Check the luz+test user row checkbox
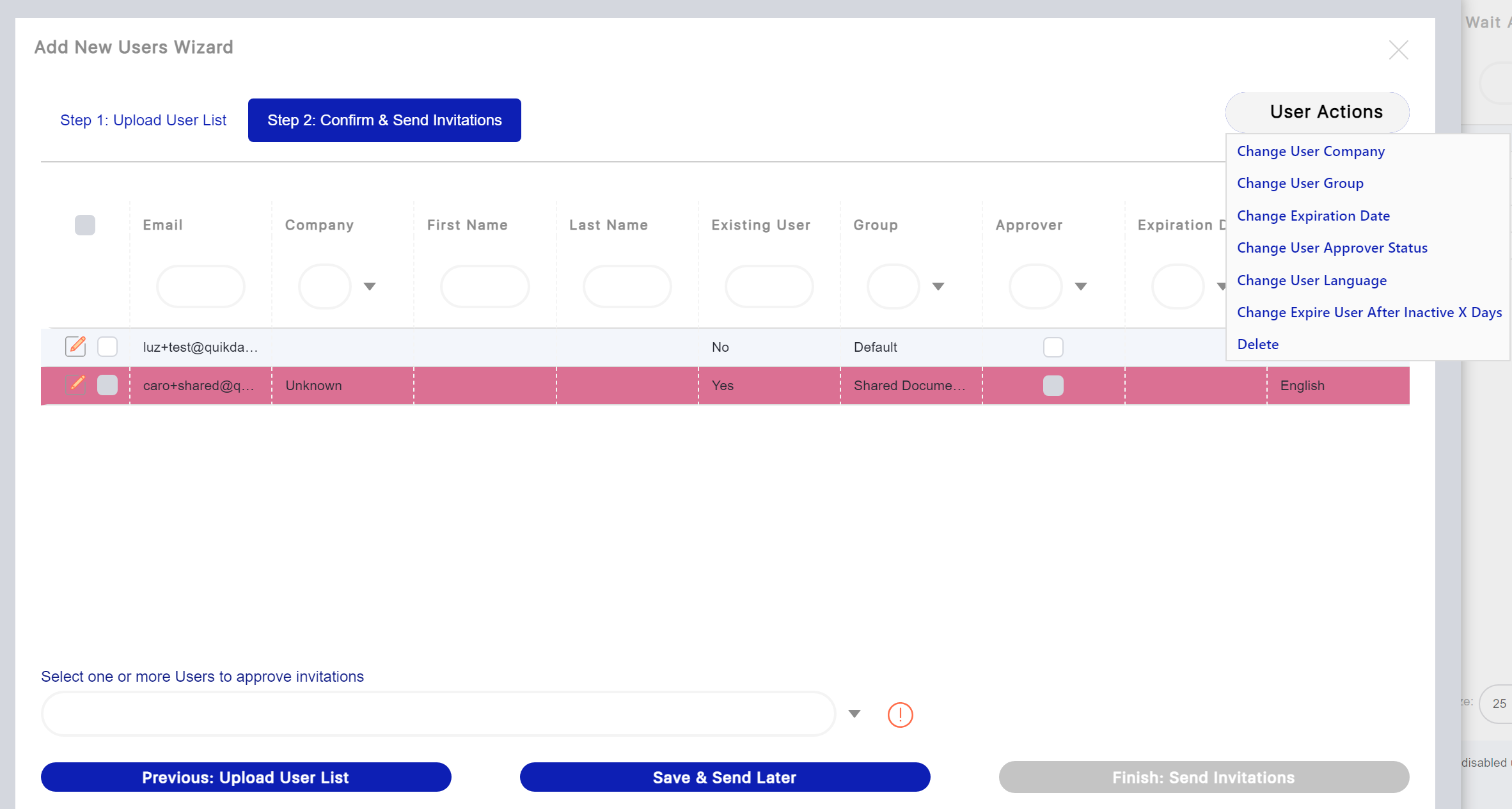1512x809 pixels. click(x=107, y=347)
